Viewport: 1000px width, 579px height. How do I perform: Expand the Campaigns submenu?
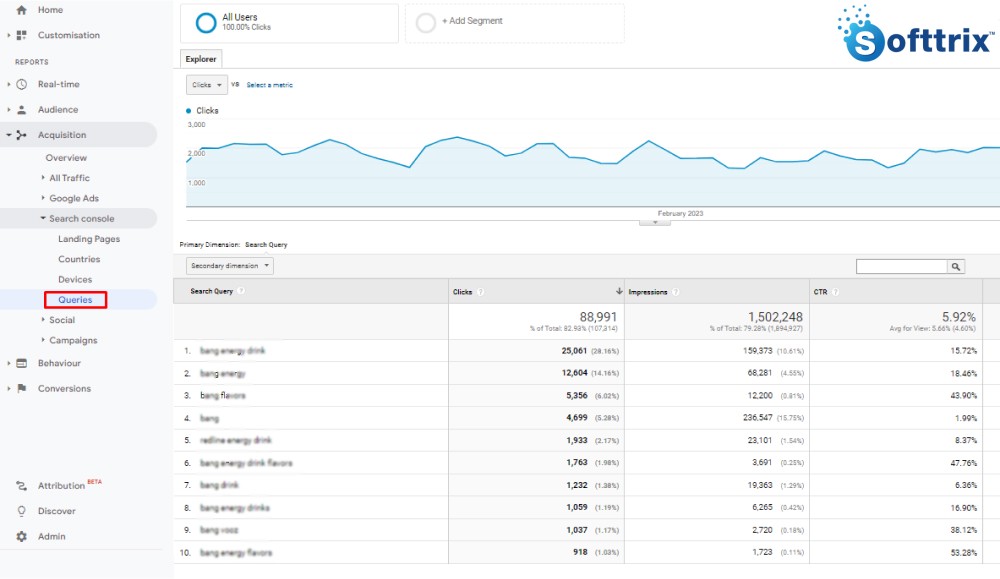(43, 341)
